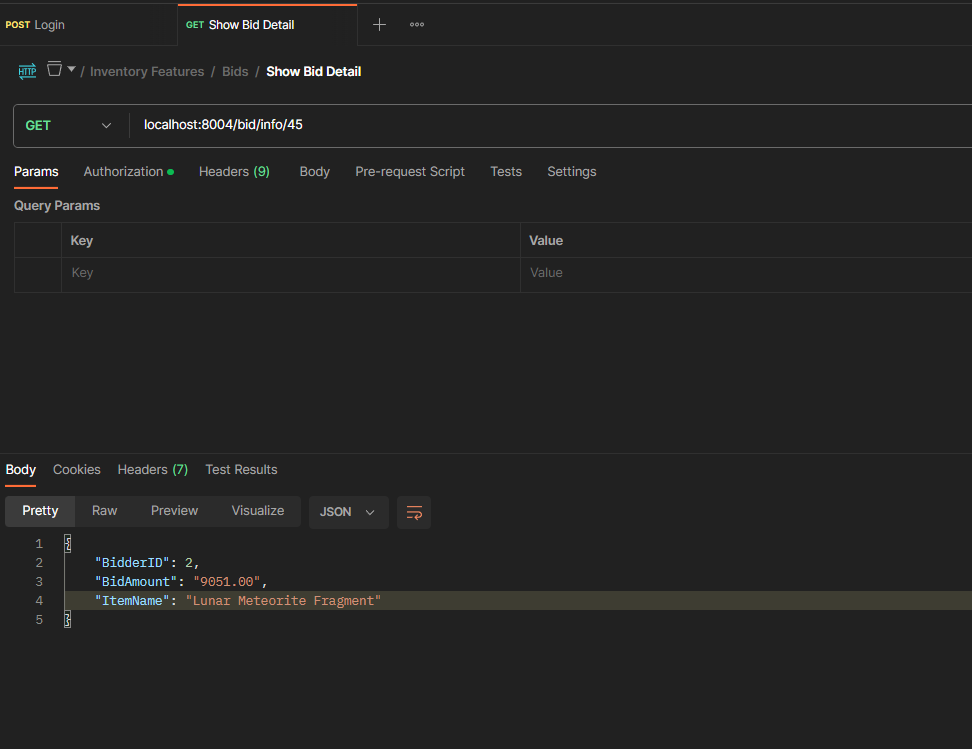
Task: Click the collection icon in the breadcrumb
Action: pos(54,70)
